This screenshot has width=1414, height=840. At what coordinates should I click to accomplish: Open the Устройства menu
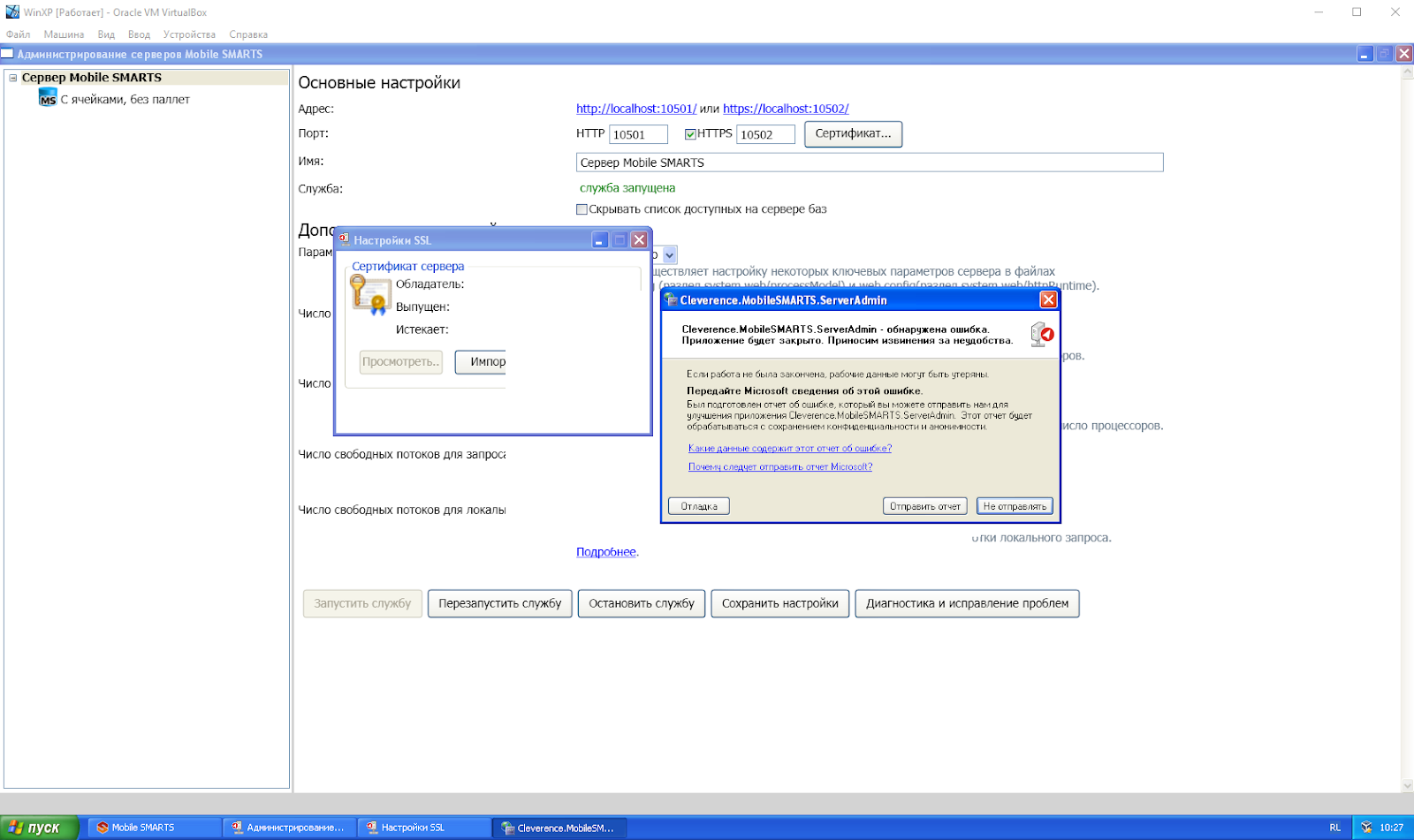pos(189,34)
